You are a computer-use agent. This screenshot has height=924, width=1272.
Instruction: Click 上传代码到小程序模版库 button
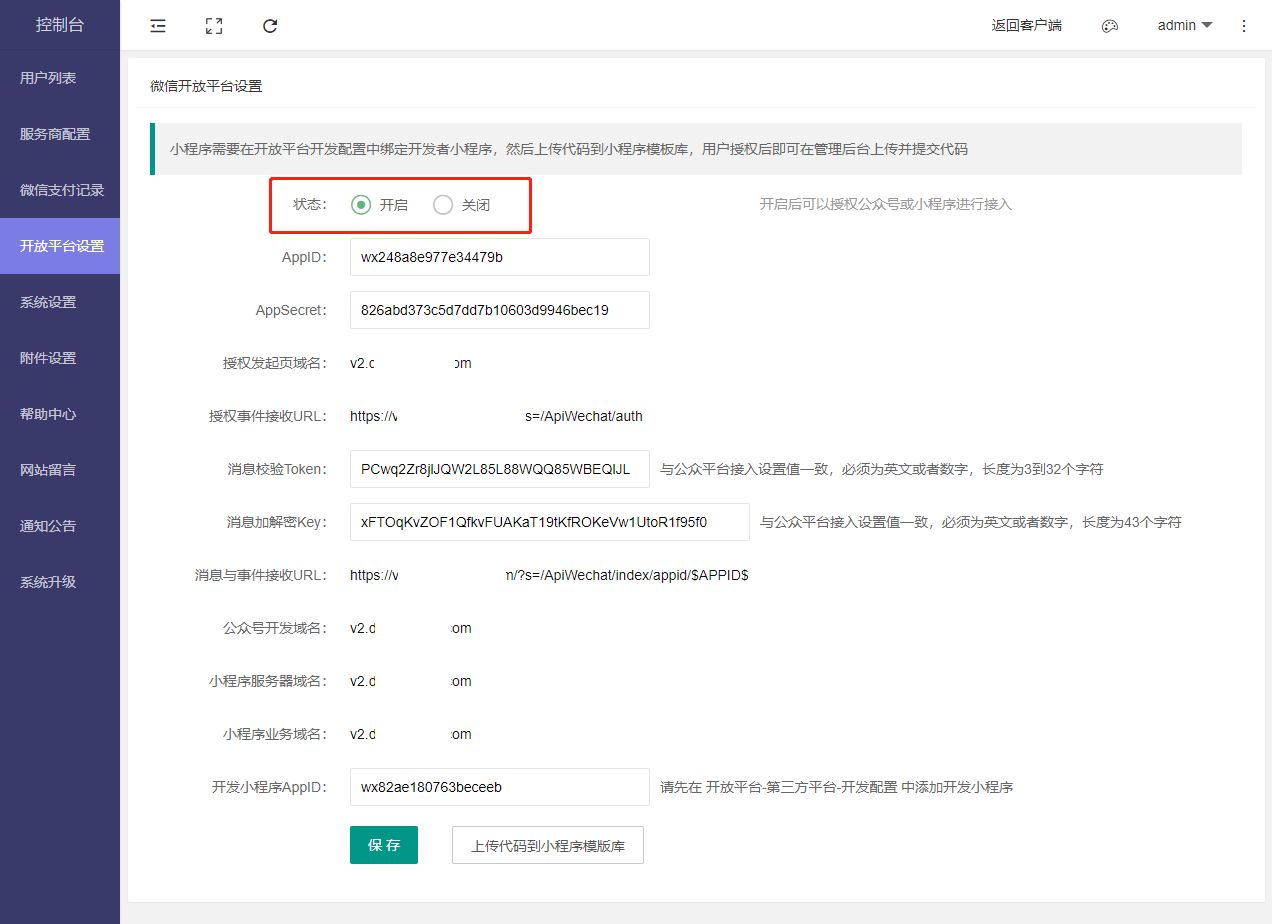click(548, 845)
